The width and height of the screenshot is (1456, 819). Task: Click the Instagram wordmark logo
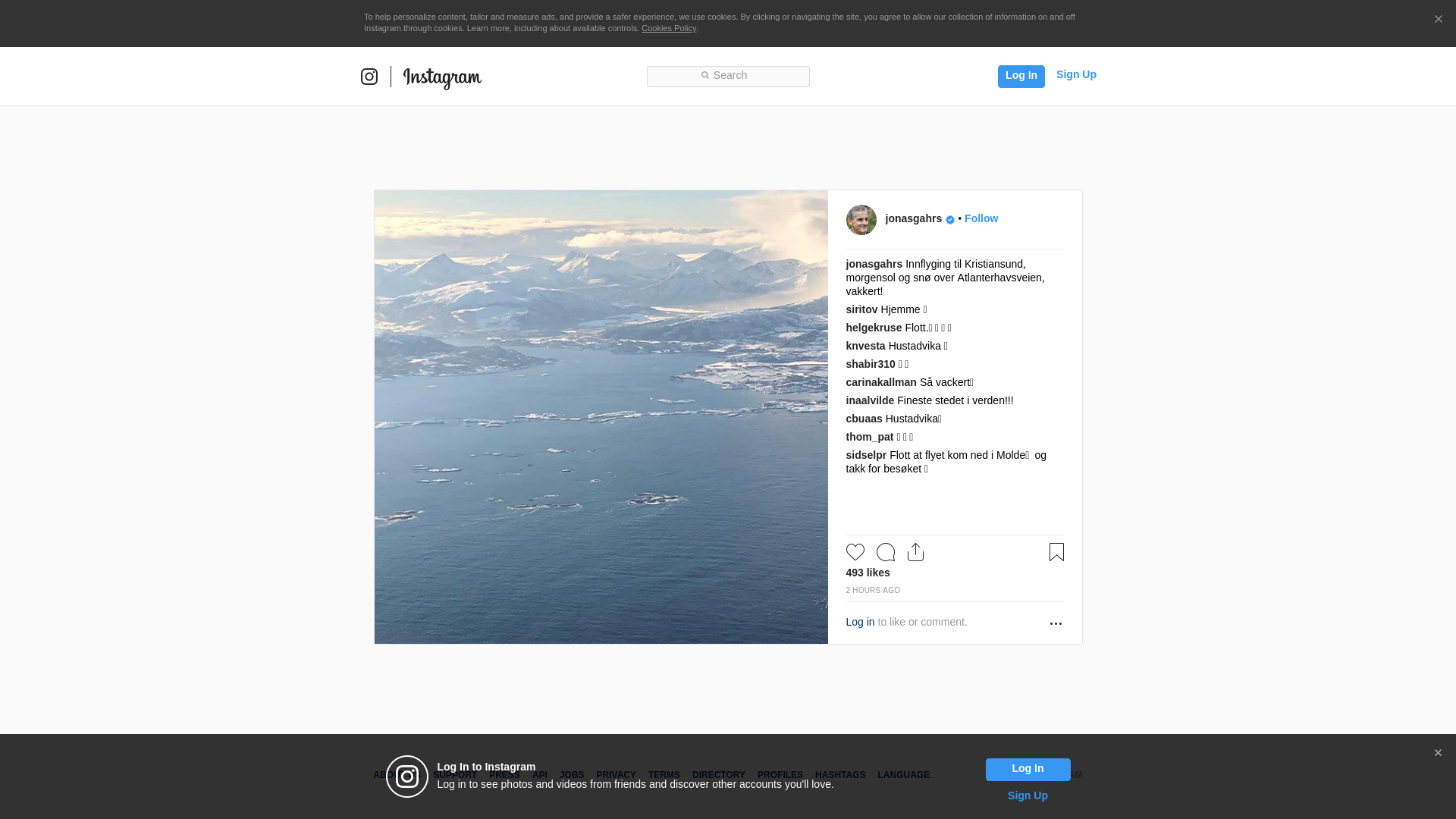click(442, 78)
